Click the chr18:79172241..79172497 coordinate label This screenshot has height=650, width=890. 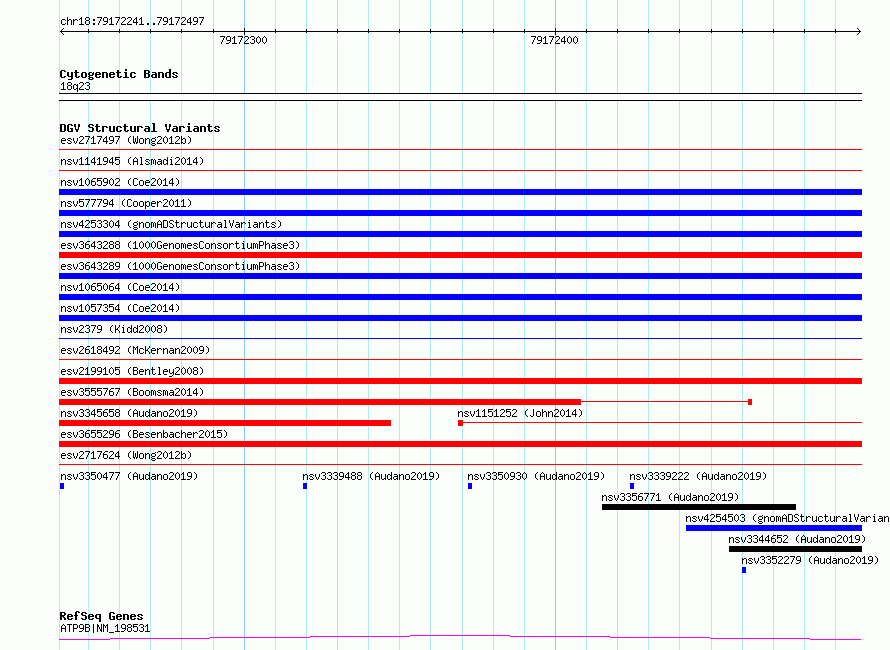click(x=132, y=22)
